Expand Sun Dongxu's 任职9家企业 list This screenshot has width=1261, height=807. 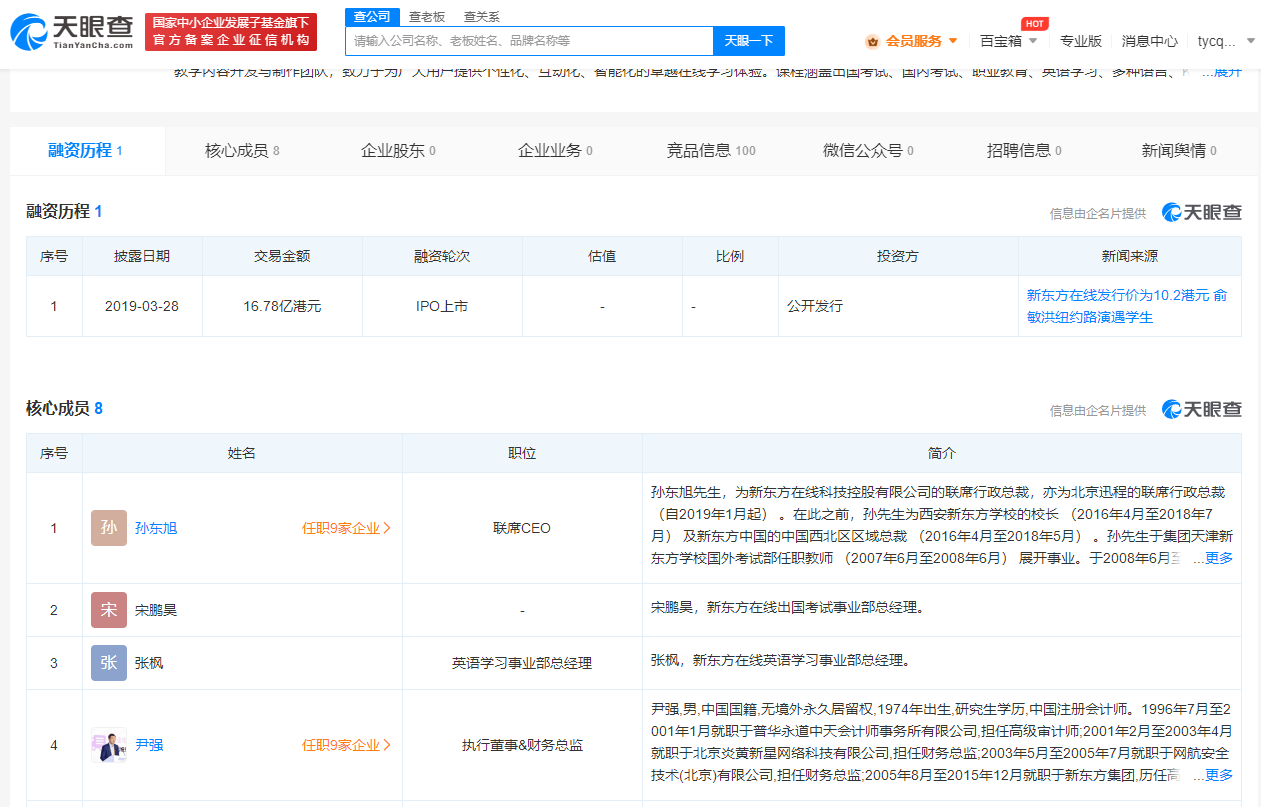[x=346, y=528]
